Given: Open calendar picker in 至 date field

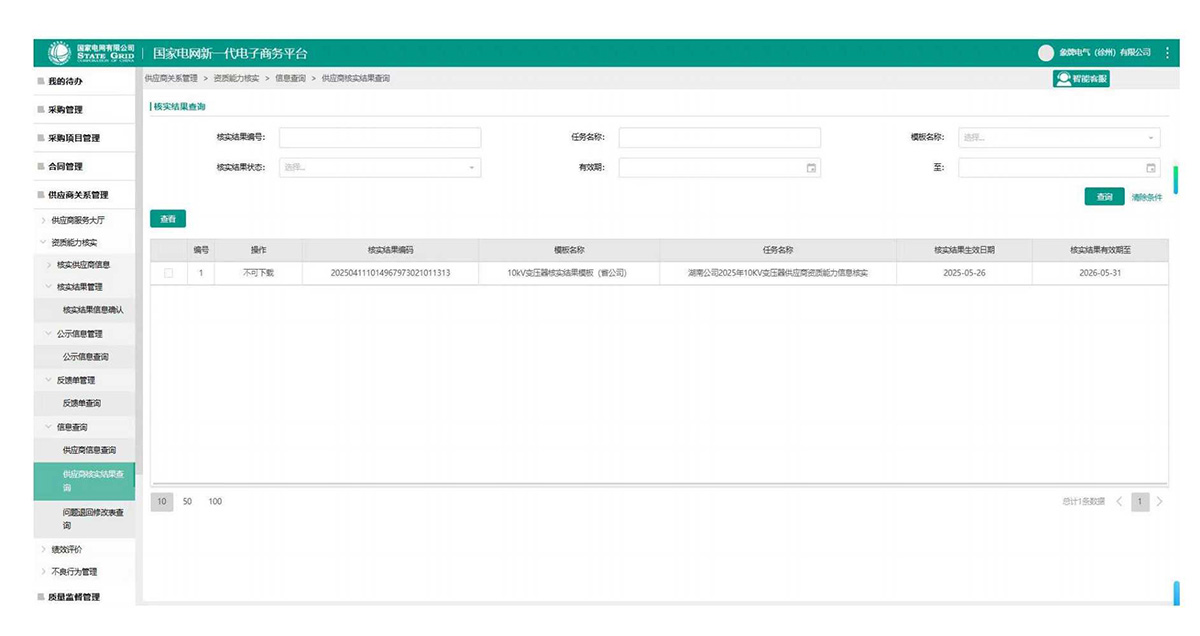Looking at the screenshot, I should [1150, 168].
